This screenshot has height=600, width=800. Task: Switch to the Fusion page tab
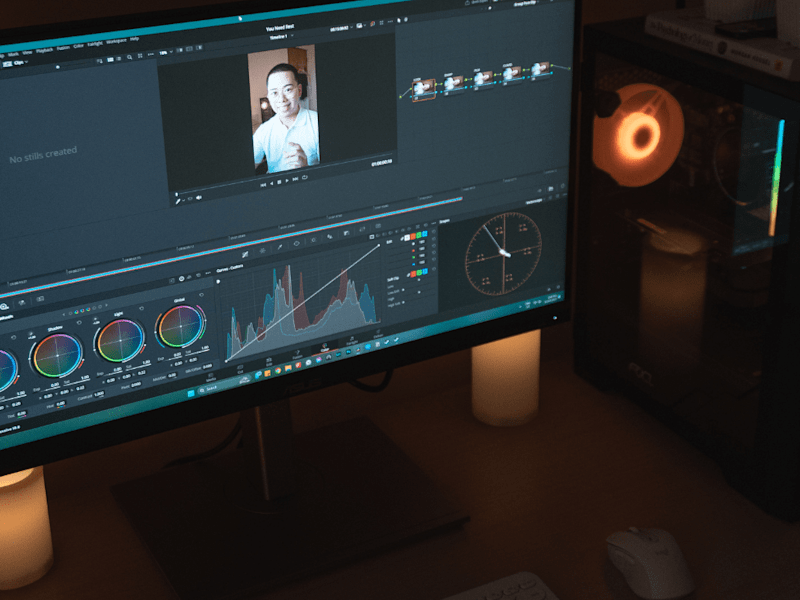point(297,354)
